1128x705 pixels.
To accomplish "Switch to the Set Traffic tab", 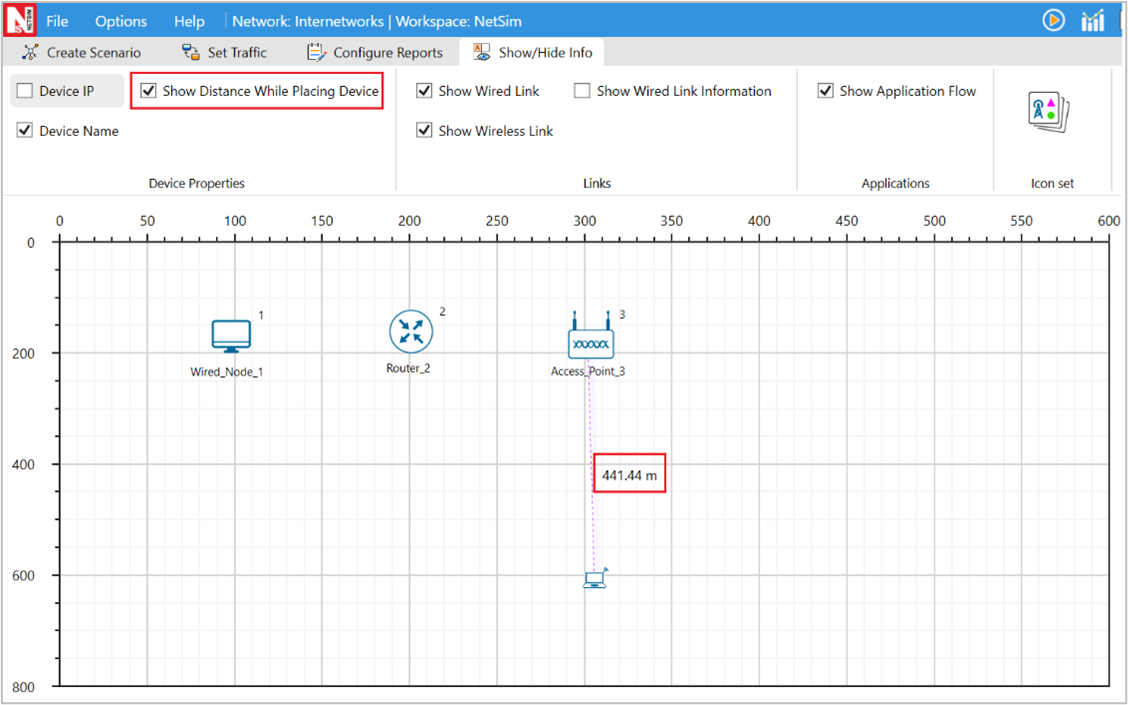I will (224, 52).
